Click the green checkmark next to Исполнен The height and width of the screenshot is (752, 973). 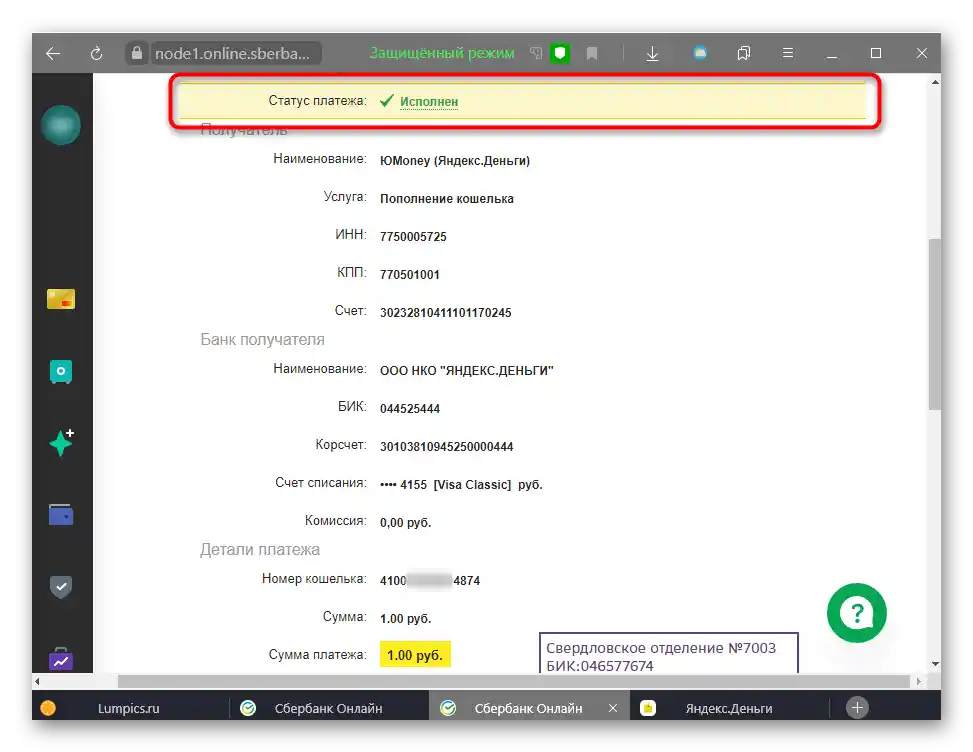(387, 101)
